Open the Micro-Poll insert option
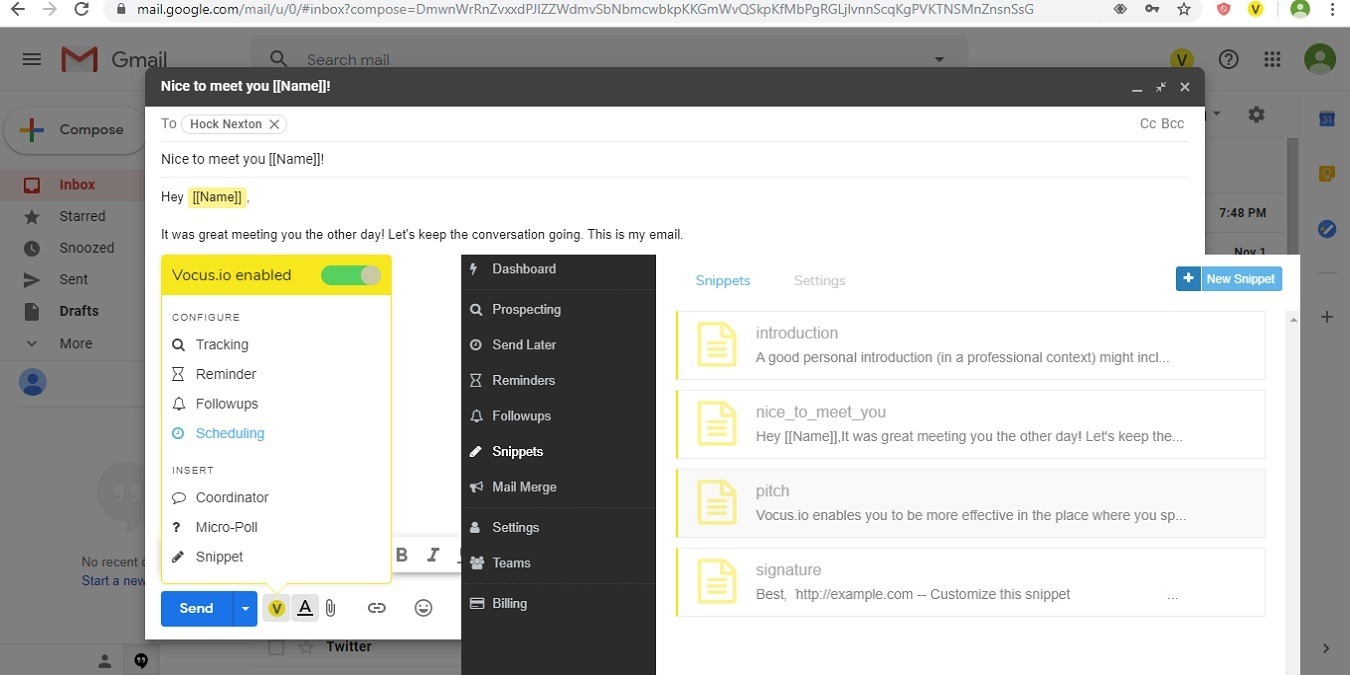This screenshot has width=1350, height=675. 228,527
